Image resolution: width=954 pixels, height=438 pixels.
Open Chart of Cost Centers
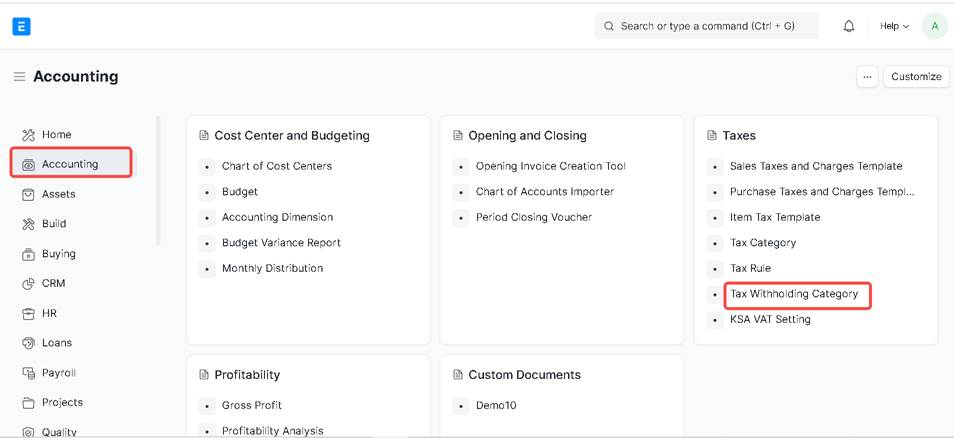click(x=277, y=166)
